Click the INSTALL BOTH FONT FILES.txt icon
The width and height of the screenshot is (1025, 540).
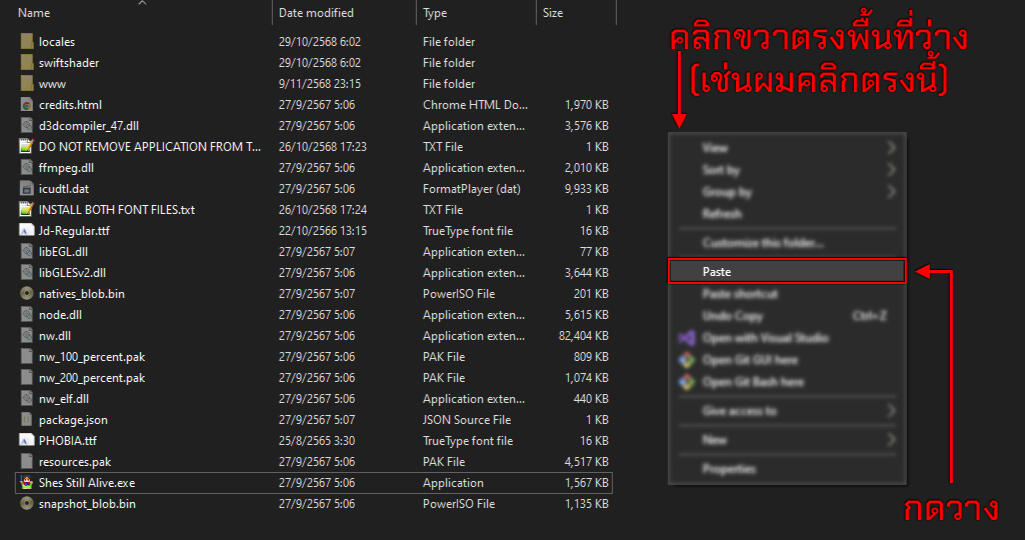click(27, 210)
